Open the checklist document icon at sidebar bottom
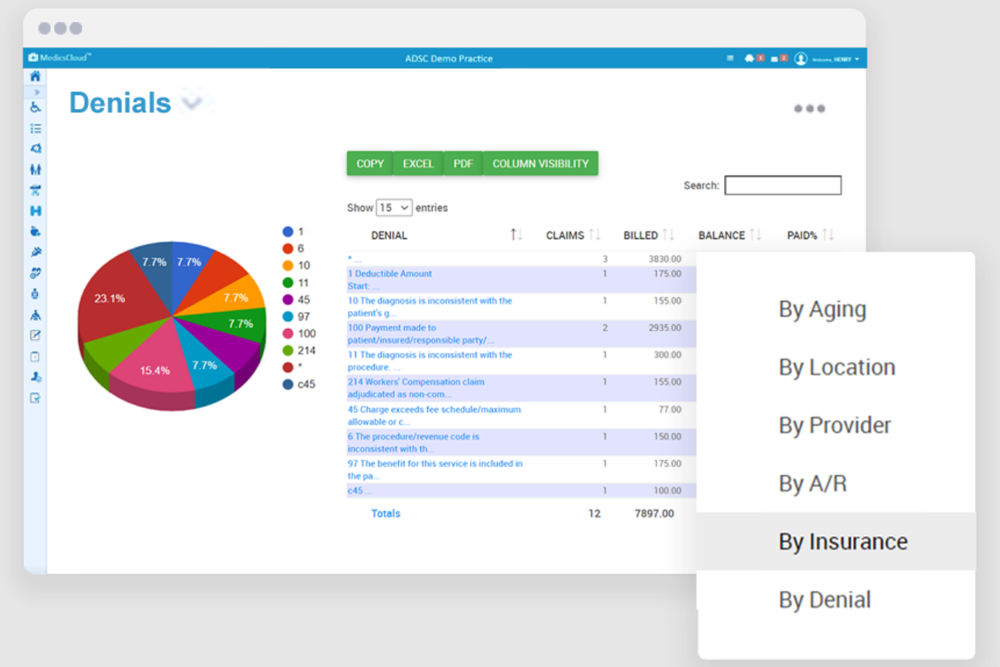The image size is (1000, 667). click(35, 399)
